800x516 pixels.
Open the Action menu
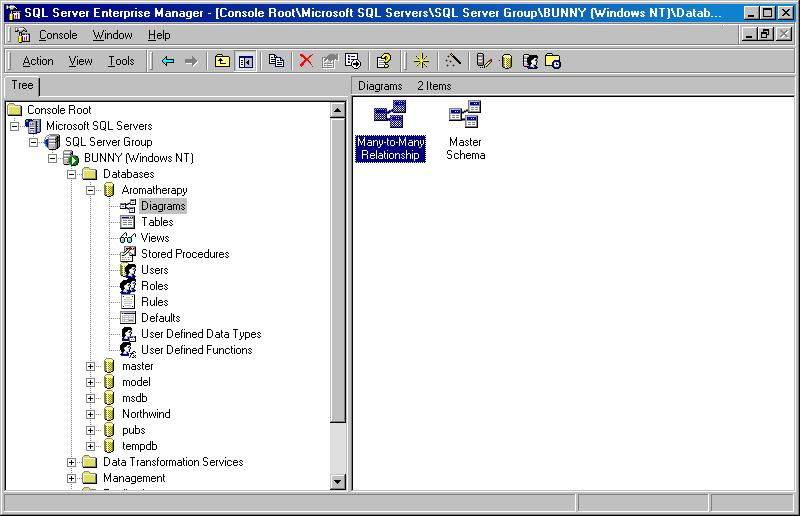tap(38, 61)
